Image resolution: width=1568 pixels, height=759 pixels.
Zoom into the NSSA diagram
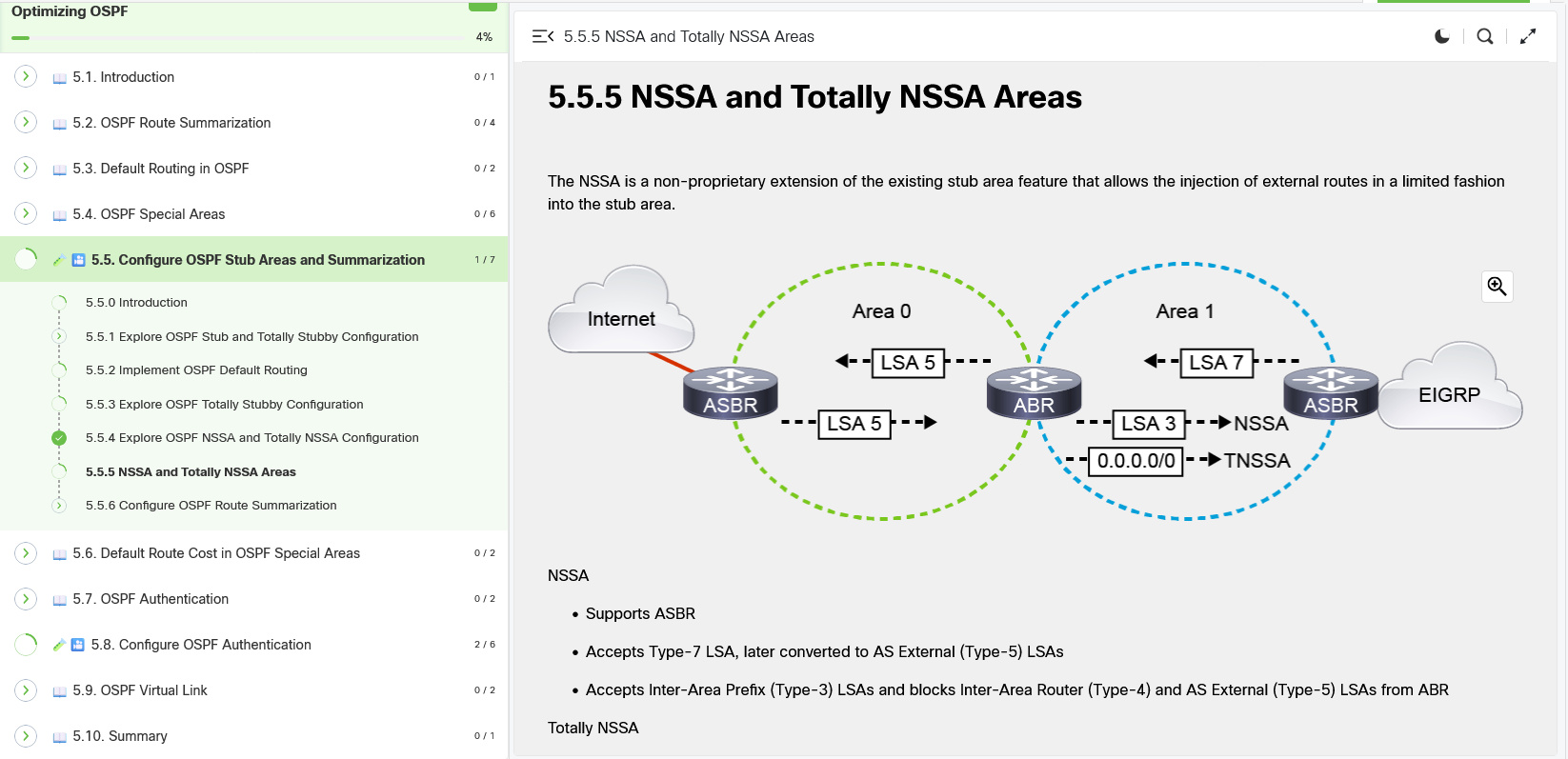coord(1497,287)
